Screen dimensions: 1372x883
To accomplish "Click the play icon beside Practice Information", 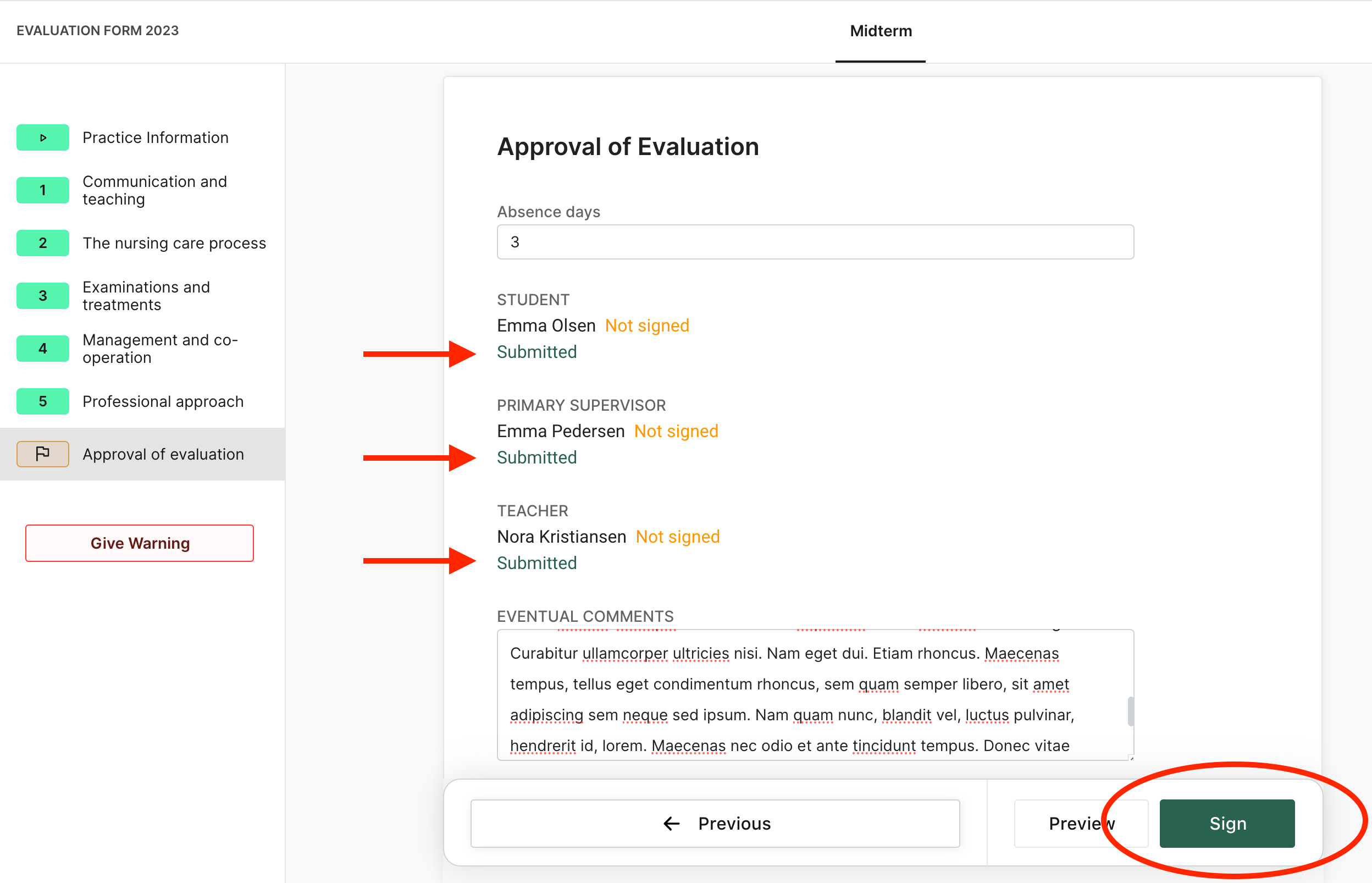I will (43, 137).
